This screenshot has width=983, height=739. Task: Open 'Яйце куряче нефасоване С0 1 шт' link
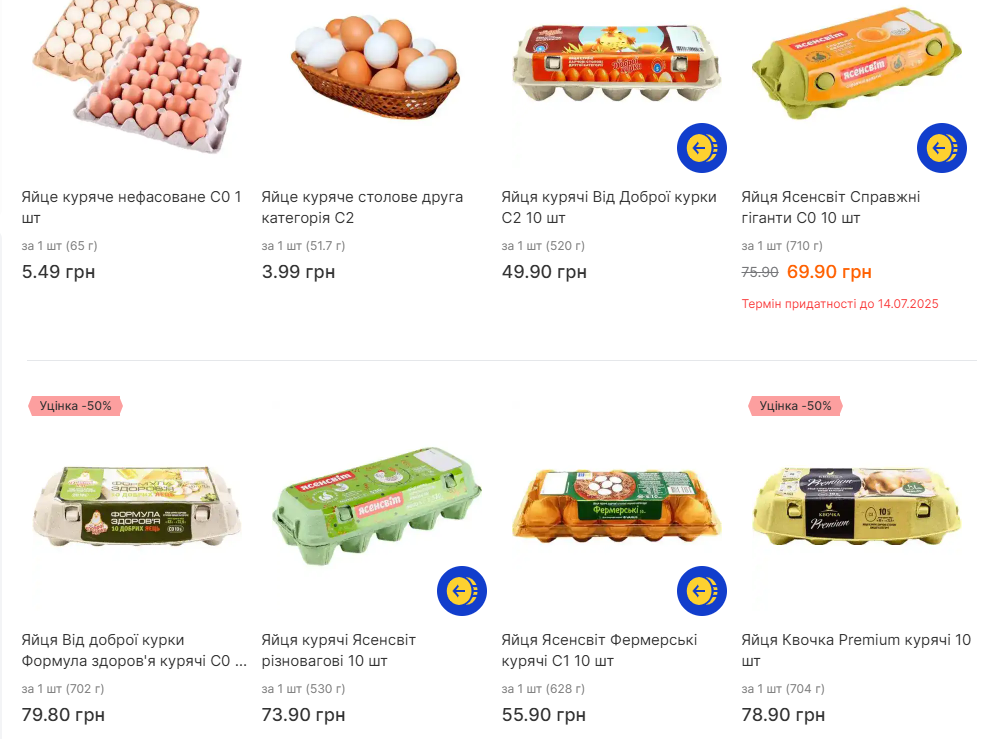[132, 207]
